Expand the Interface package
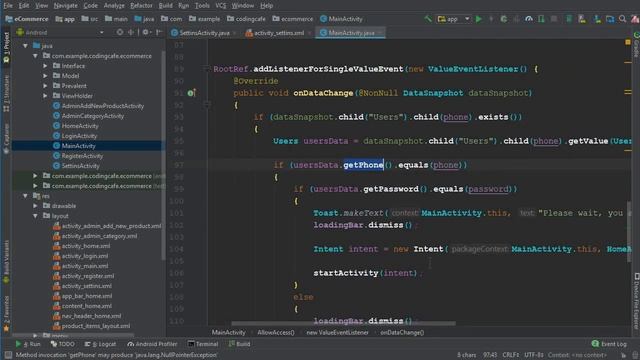640x360 pixels. (x=45, y=66)
